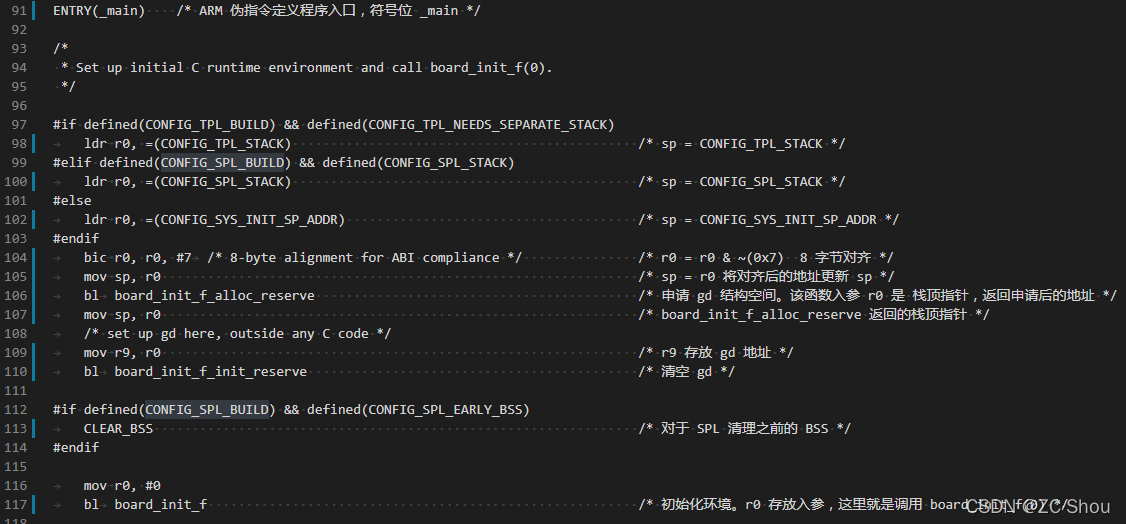Click "ldr r0, =(CONFIG_TPL_STACK)" on line 98

187,144
